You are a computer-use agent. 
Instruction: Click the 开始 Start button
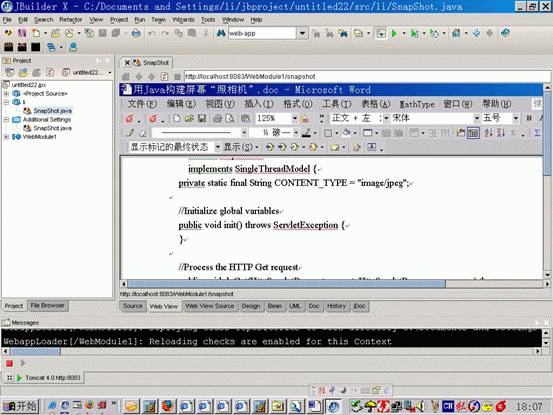(20, 407)
